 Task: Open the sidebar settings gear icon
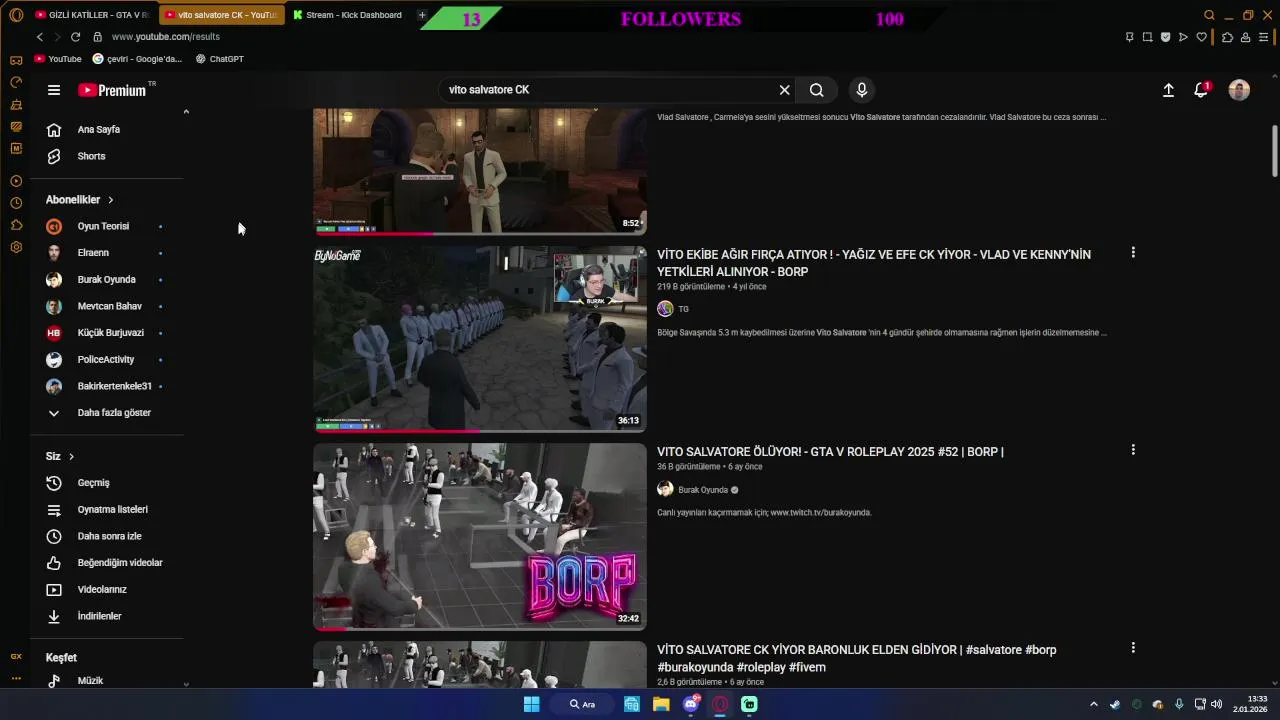16,247
